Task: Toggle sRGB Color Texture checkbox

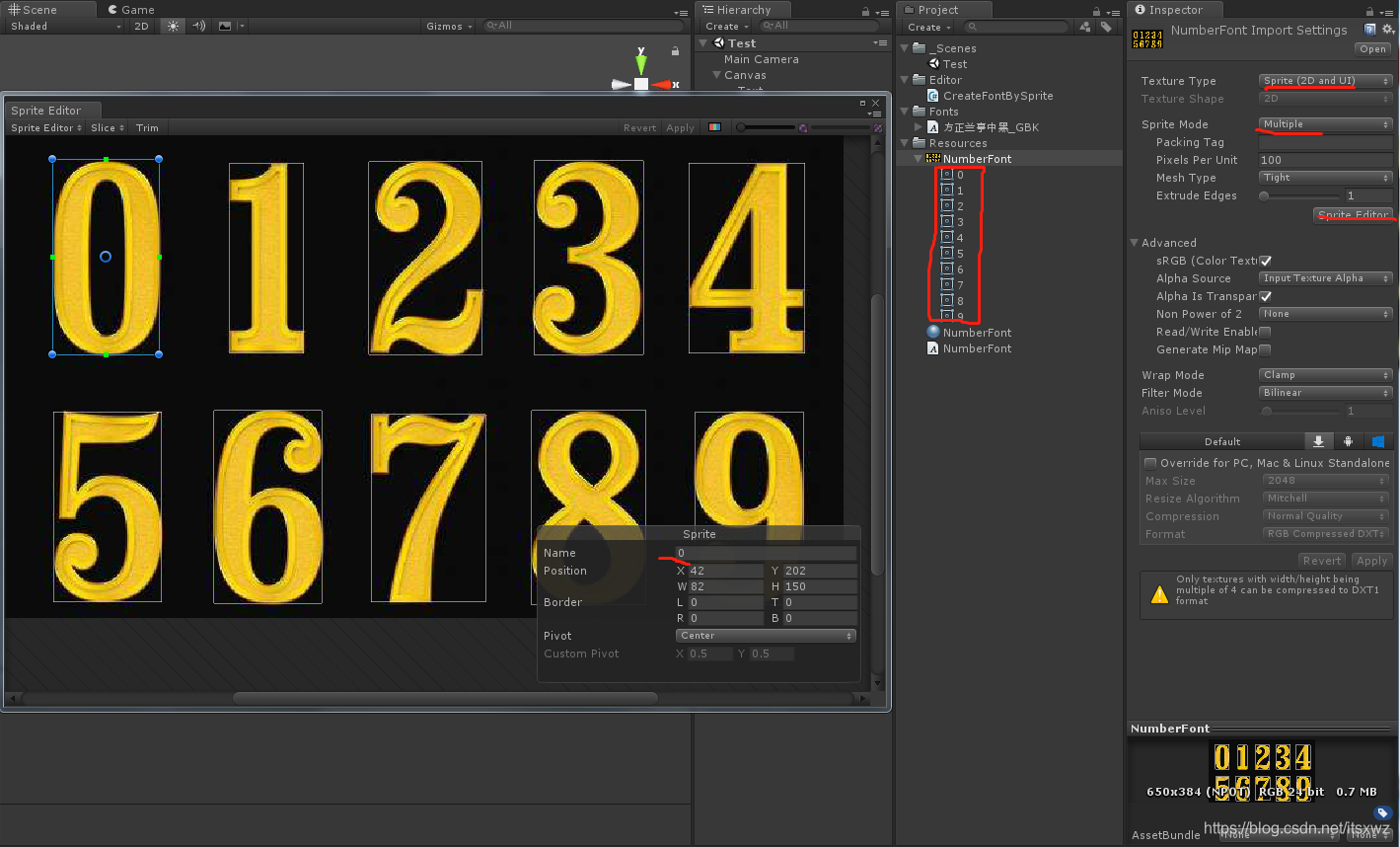Action: (1265, 261)
